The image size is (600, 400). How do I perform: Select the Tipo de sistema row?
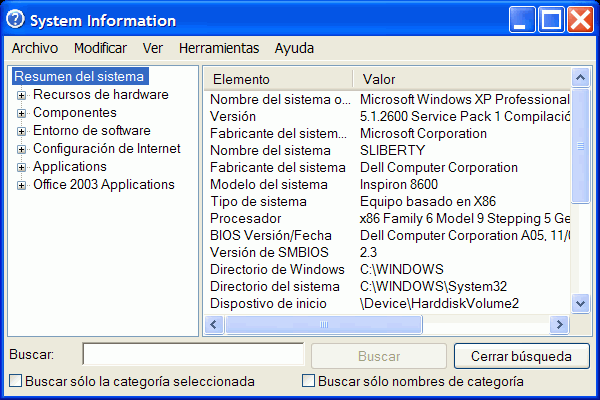point(387,201)
